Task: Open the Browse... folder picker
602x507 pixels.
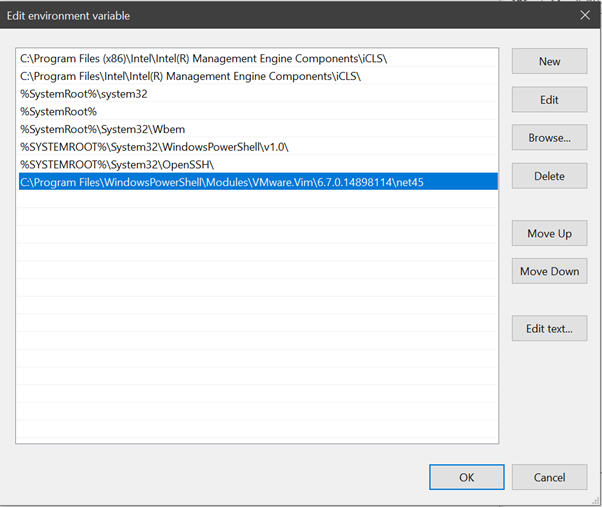Action: tap(549, 138)
